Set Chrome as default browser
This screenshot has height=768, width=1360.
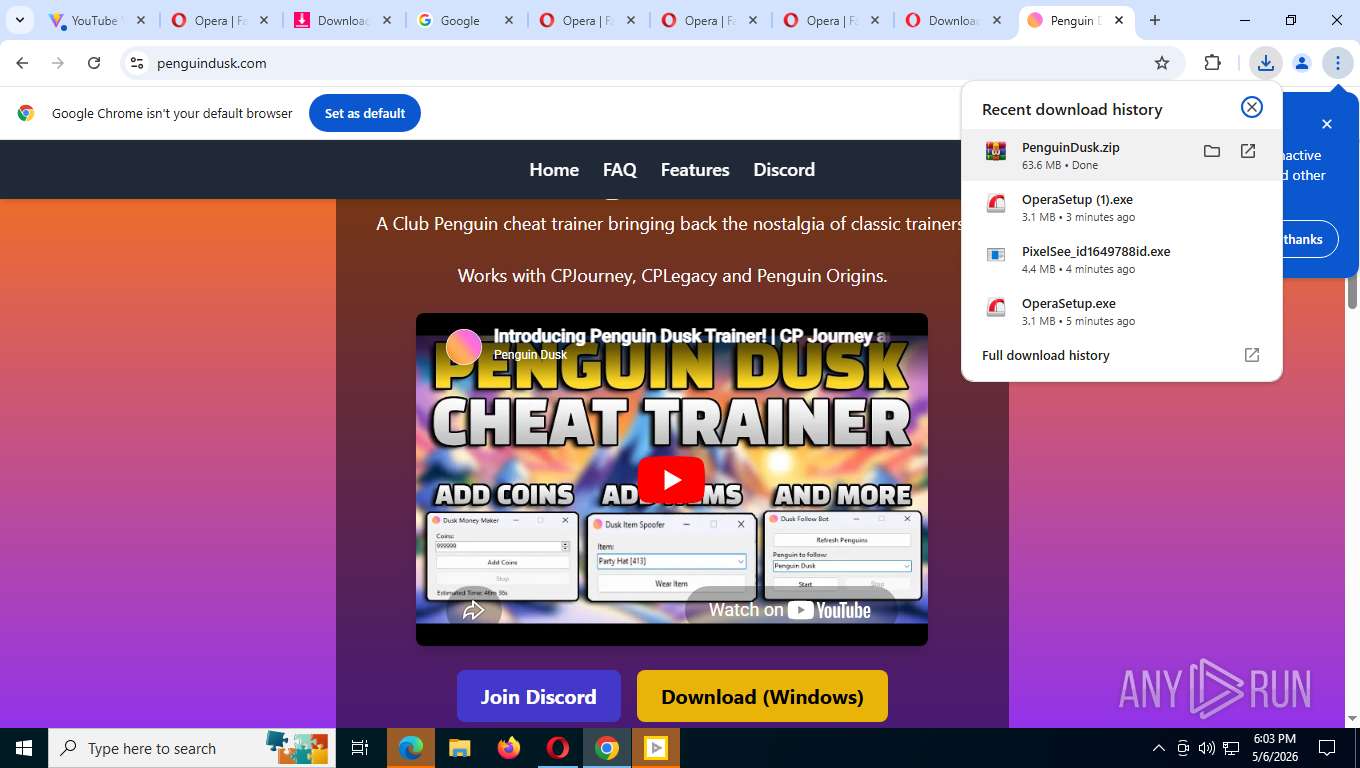click(x=365, y=113)
